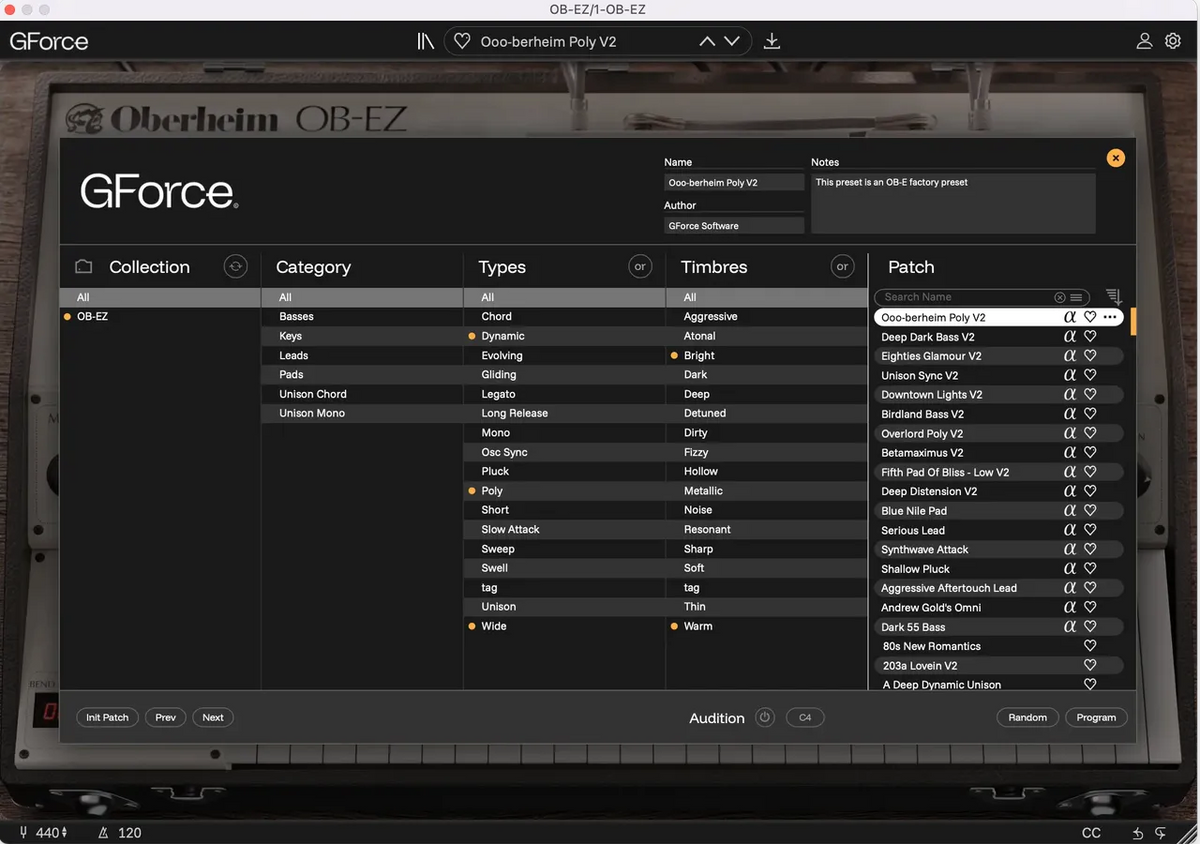This screenshot has height=844, width=1200.
Task: Click the Random button
Action: pos(1027,717)
